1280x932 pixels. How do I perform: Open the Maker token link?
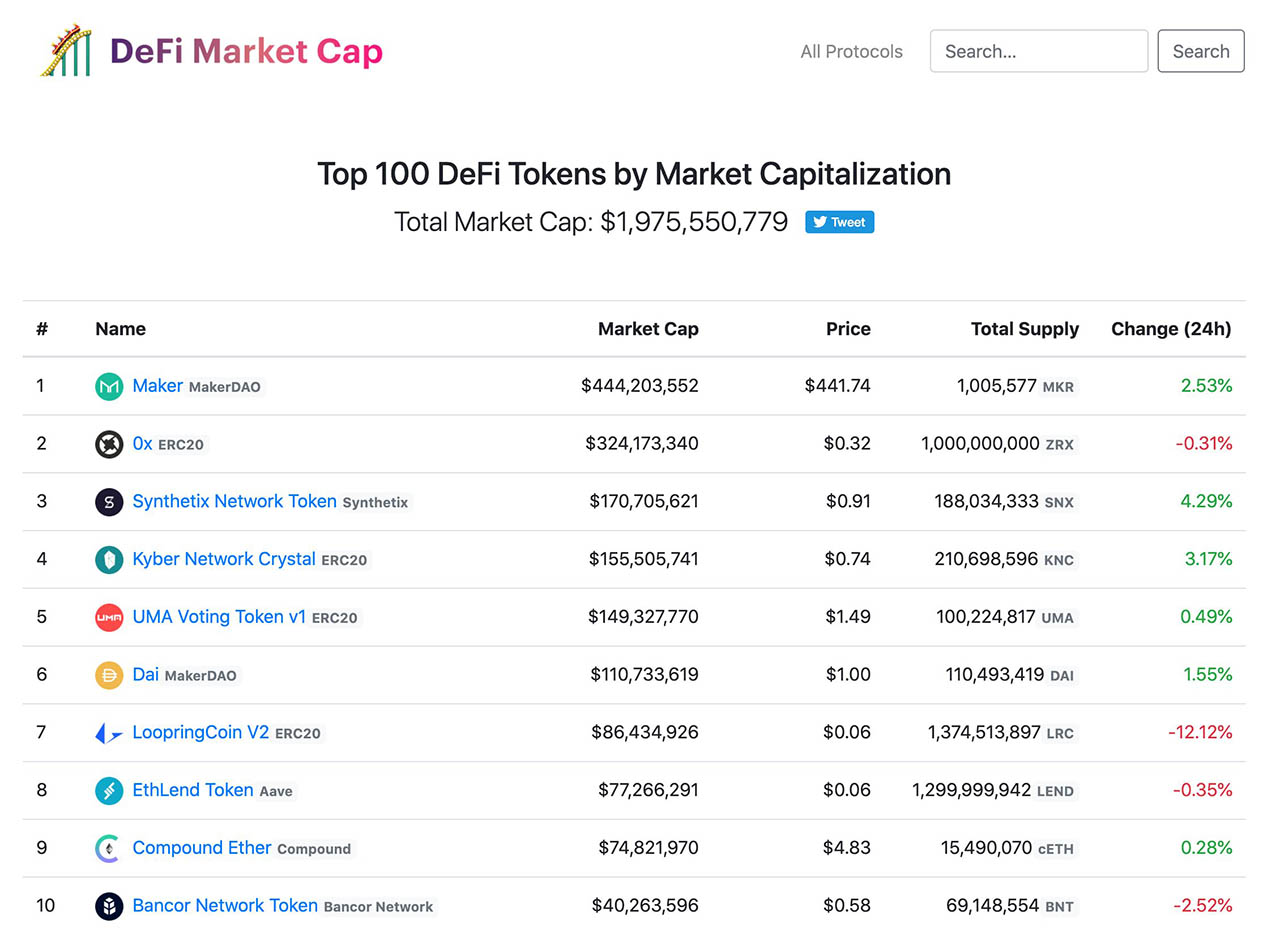coord(158,385)
